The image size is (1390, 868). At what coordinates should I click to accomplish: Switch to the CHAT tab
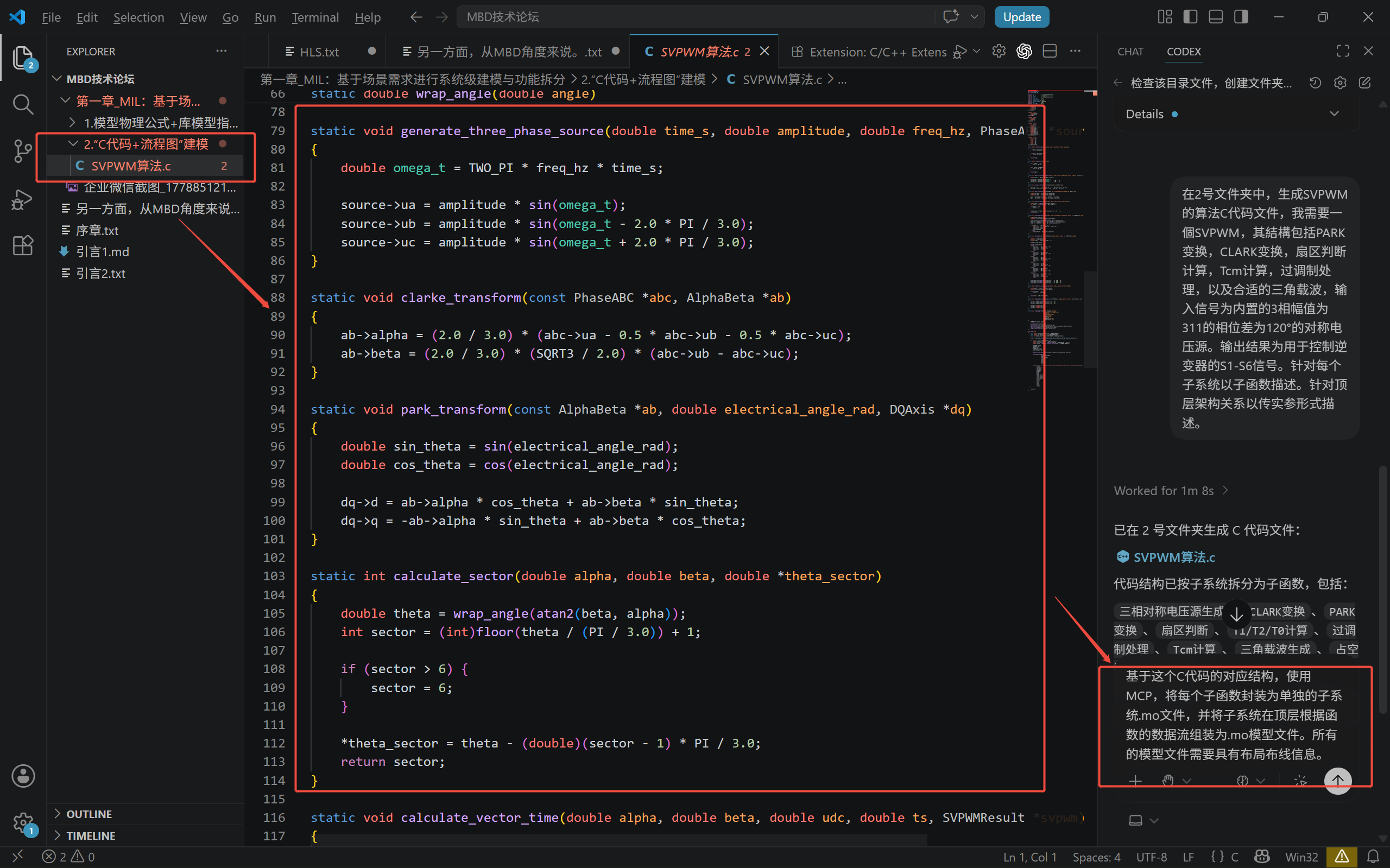(1130, 52)
